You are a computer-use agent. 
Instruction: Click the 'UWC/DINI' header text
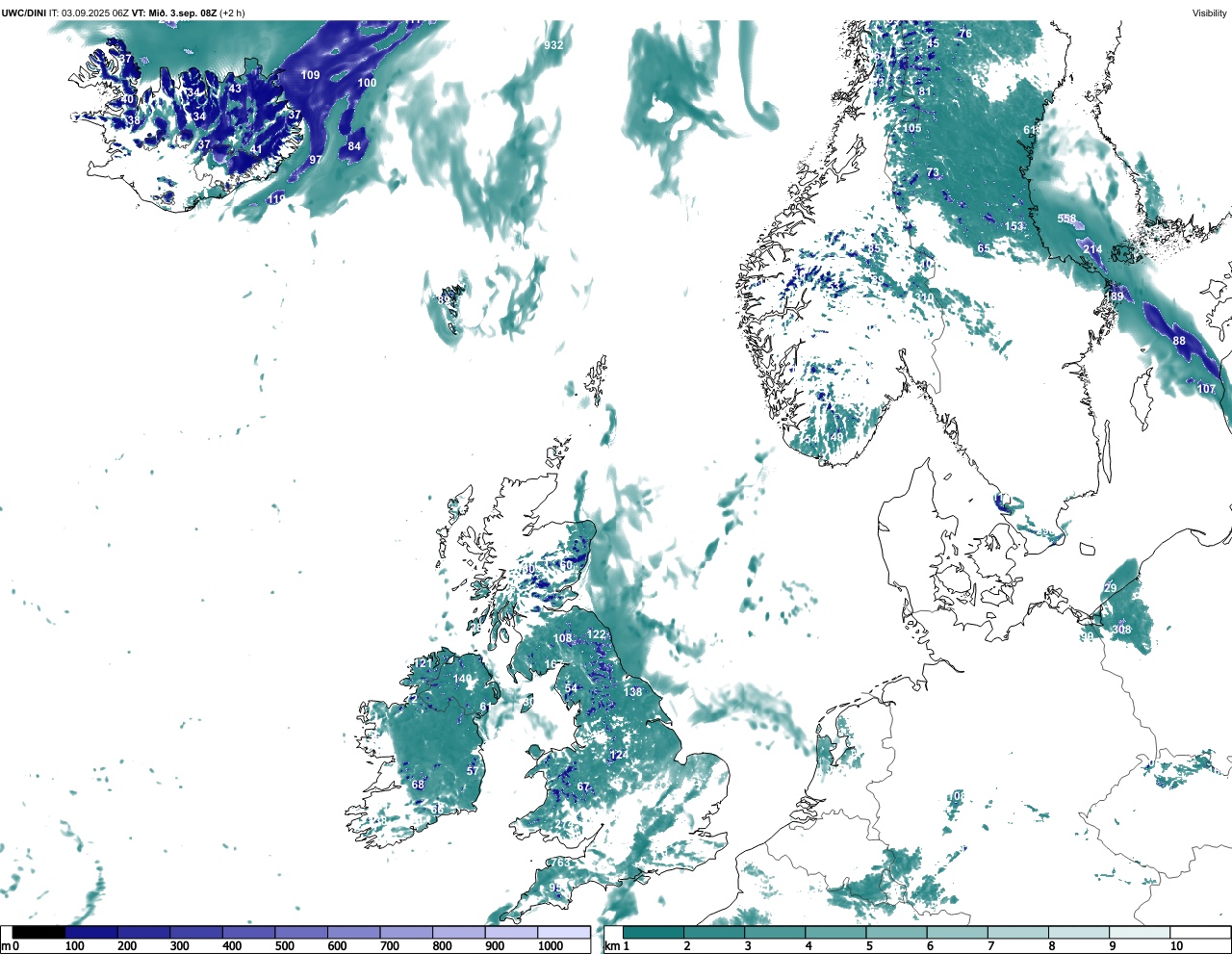coord(23,13)
